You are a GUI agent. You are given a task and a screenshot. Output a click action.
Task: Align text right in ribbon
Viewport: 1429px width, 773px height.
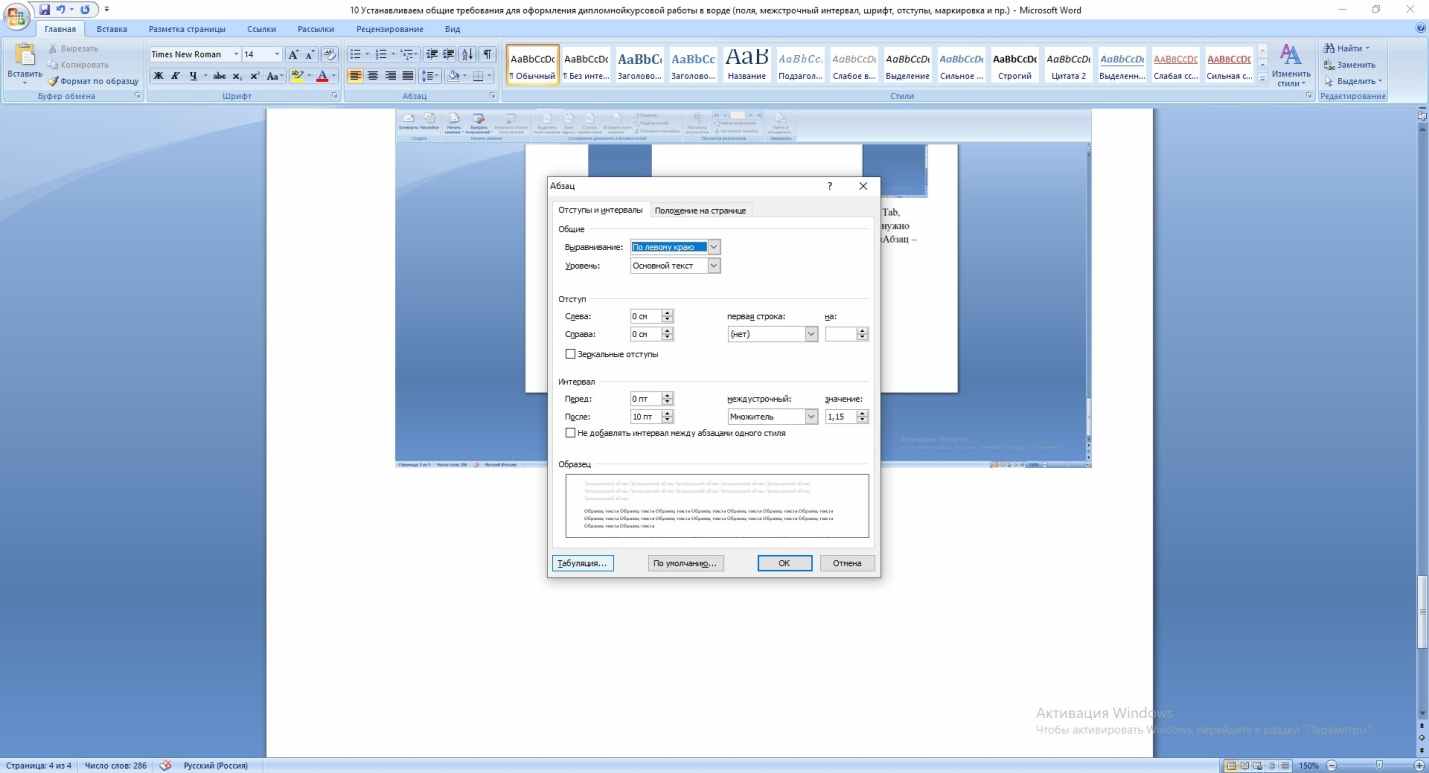(x=390, y=76)
